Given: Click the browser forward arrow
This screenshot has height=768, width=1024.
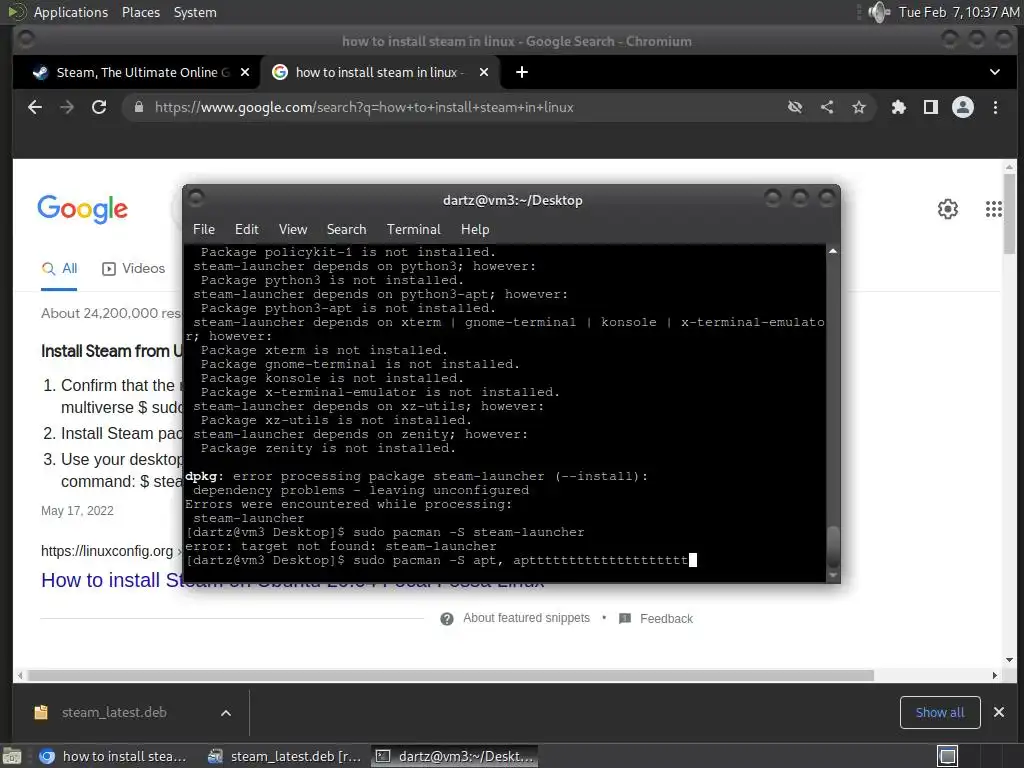Looking at the screenshot, I should tap(67, 107).
